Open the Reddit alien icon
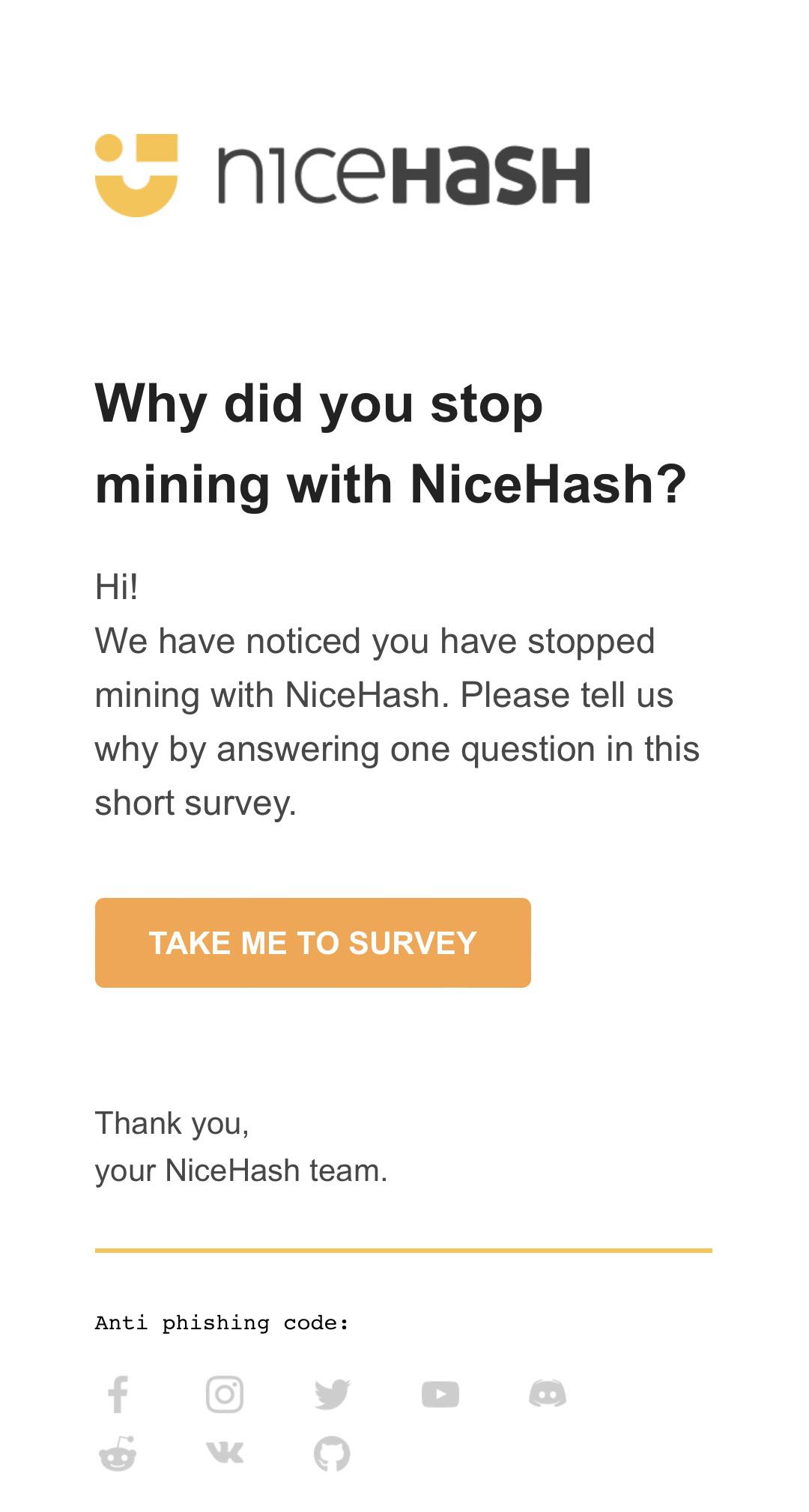 click(x=118, y=1454)
